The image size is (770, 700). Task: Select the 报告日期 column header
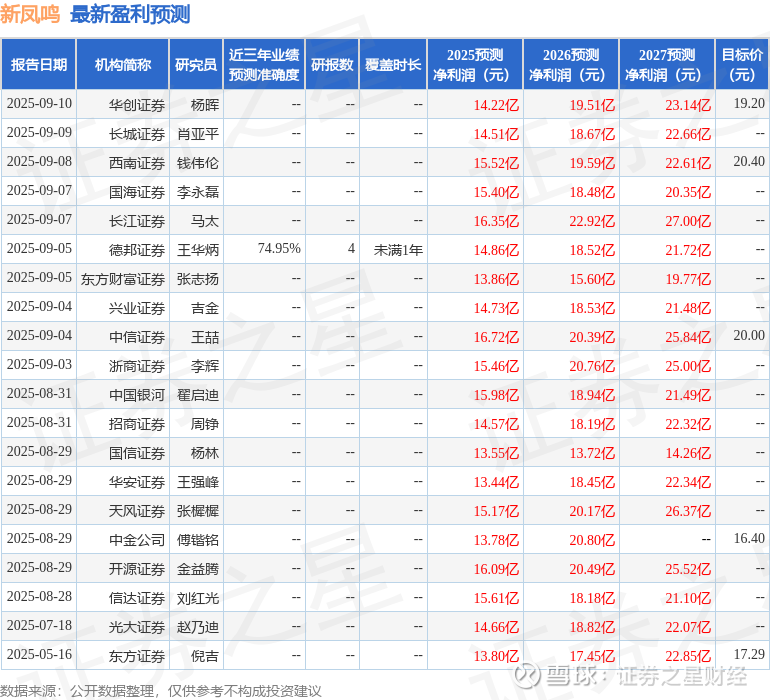tap(39, 65)
